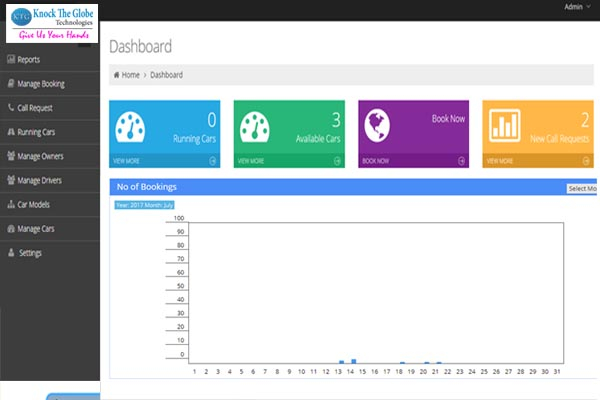Click the Car Models hierarchy icon

[x=11, y=204]
